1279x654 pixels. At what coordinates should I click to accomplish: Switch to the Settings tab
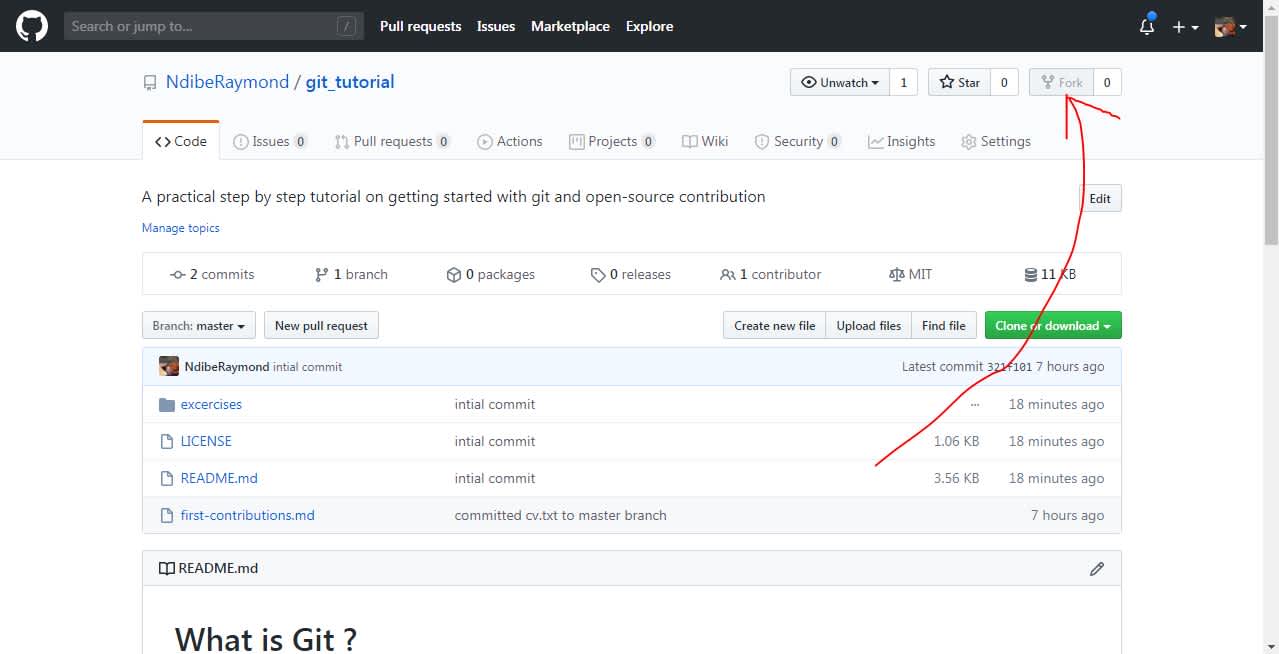point(996,141)
